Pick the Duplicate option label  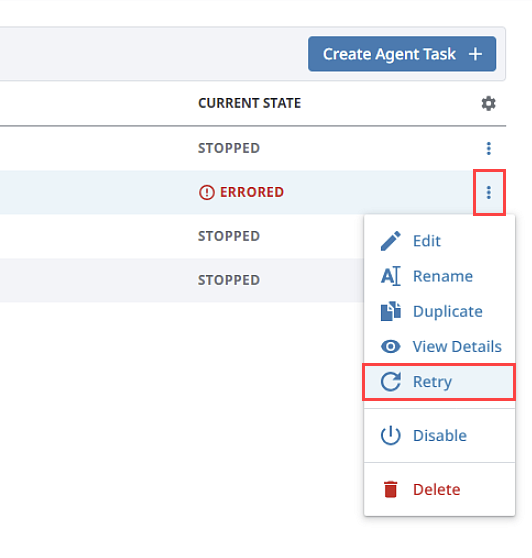448,311
